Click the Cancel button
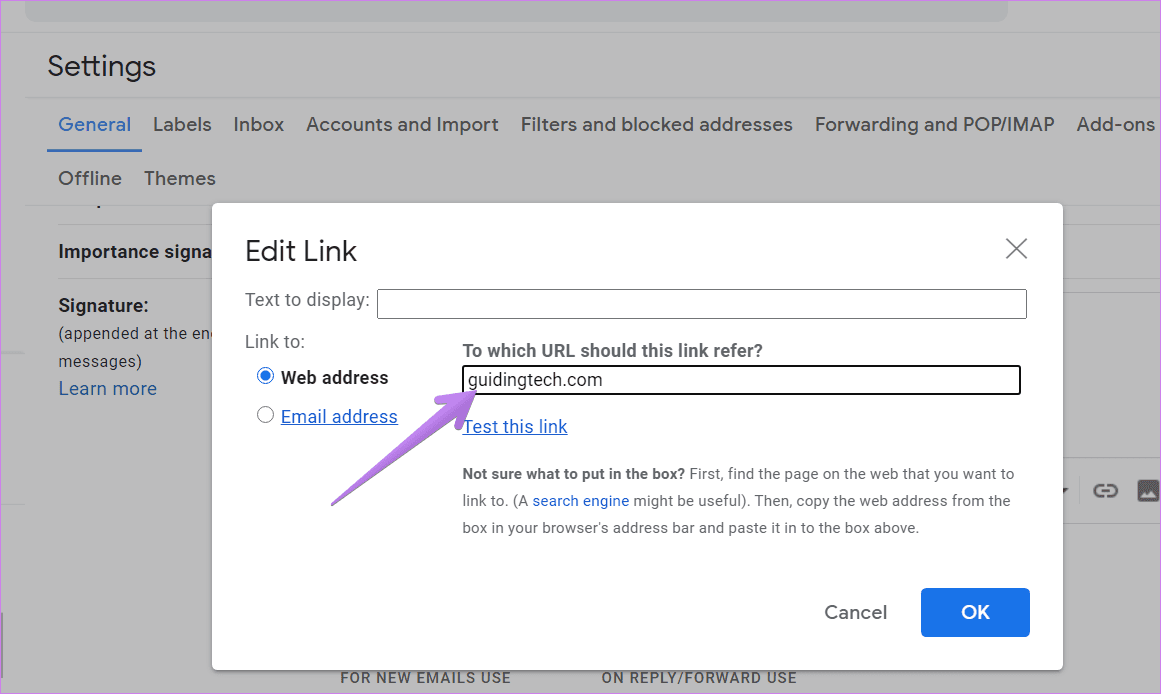Viewport: 1161px width, 694px height. click(x=855, y=613)
